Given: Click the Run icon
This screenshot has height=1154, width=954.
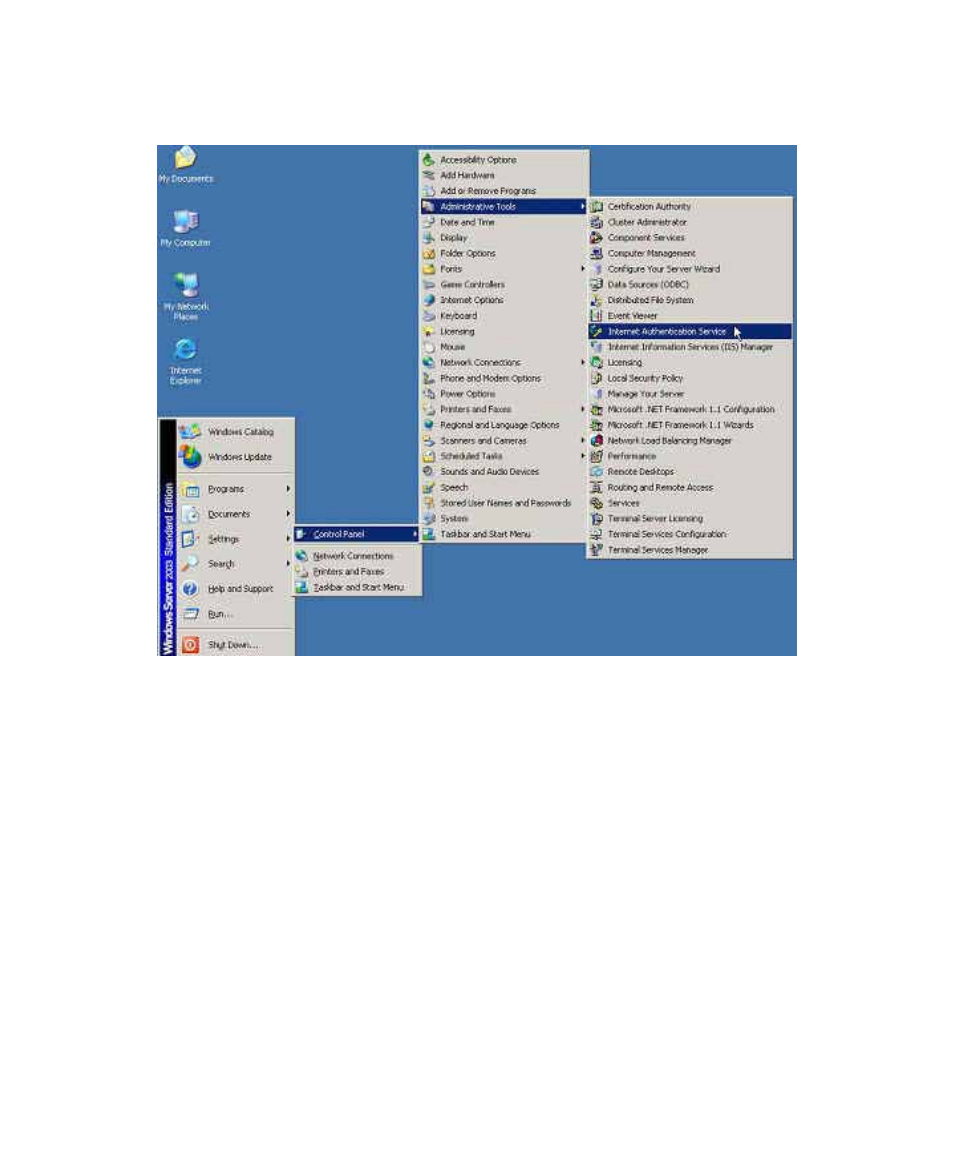Looking at the screenshot, I should pos(191,614).
